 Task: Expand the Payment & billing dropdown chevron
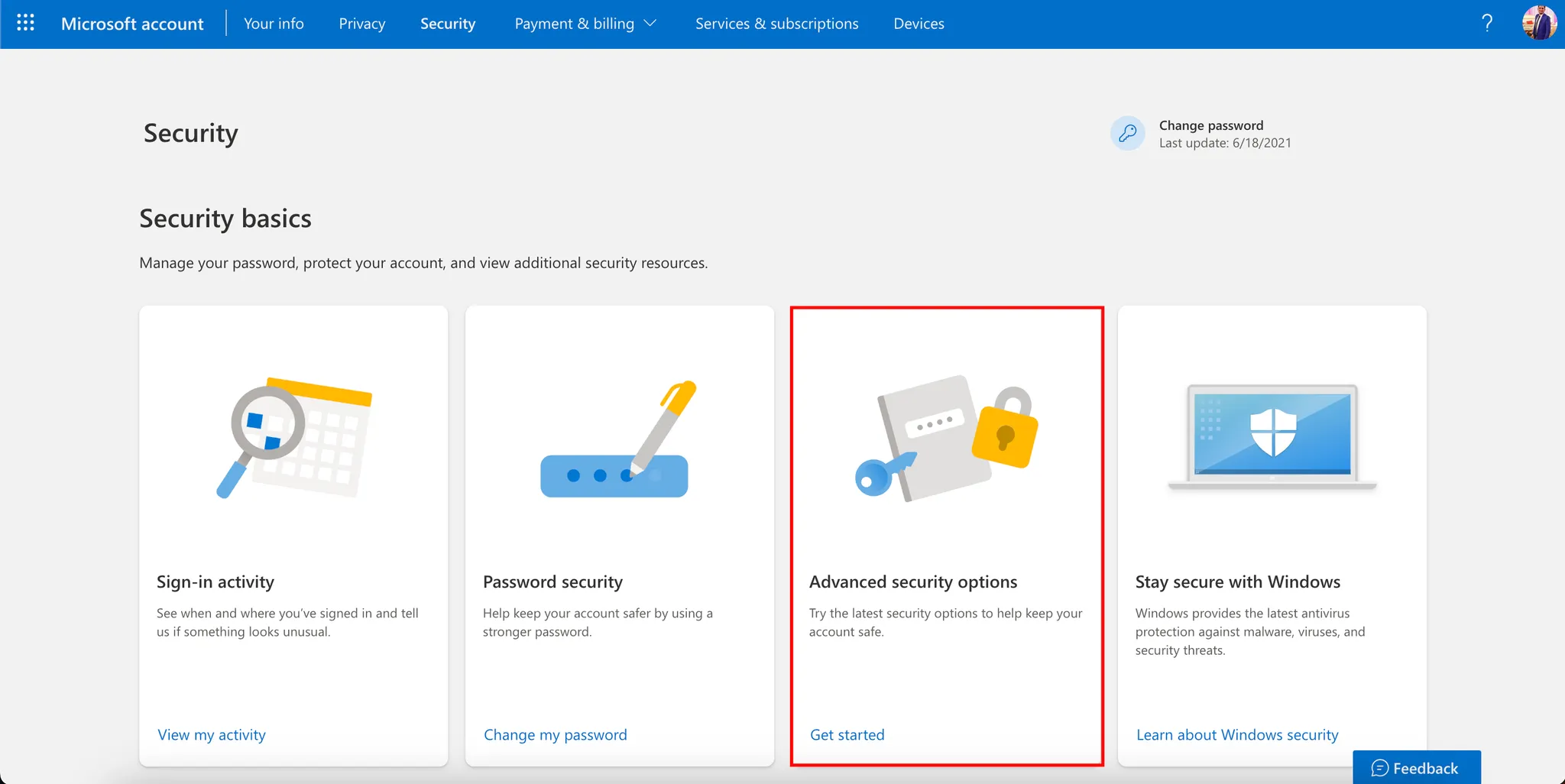650,24
